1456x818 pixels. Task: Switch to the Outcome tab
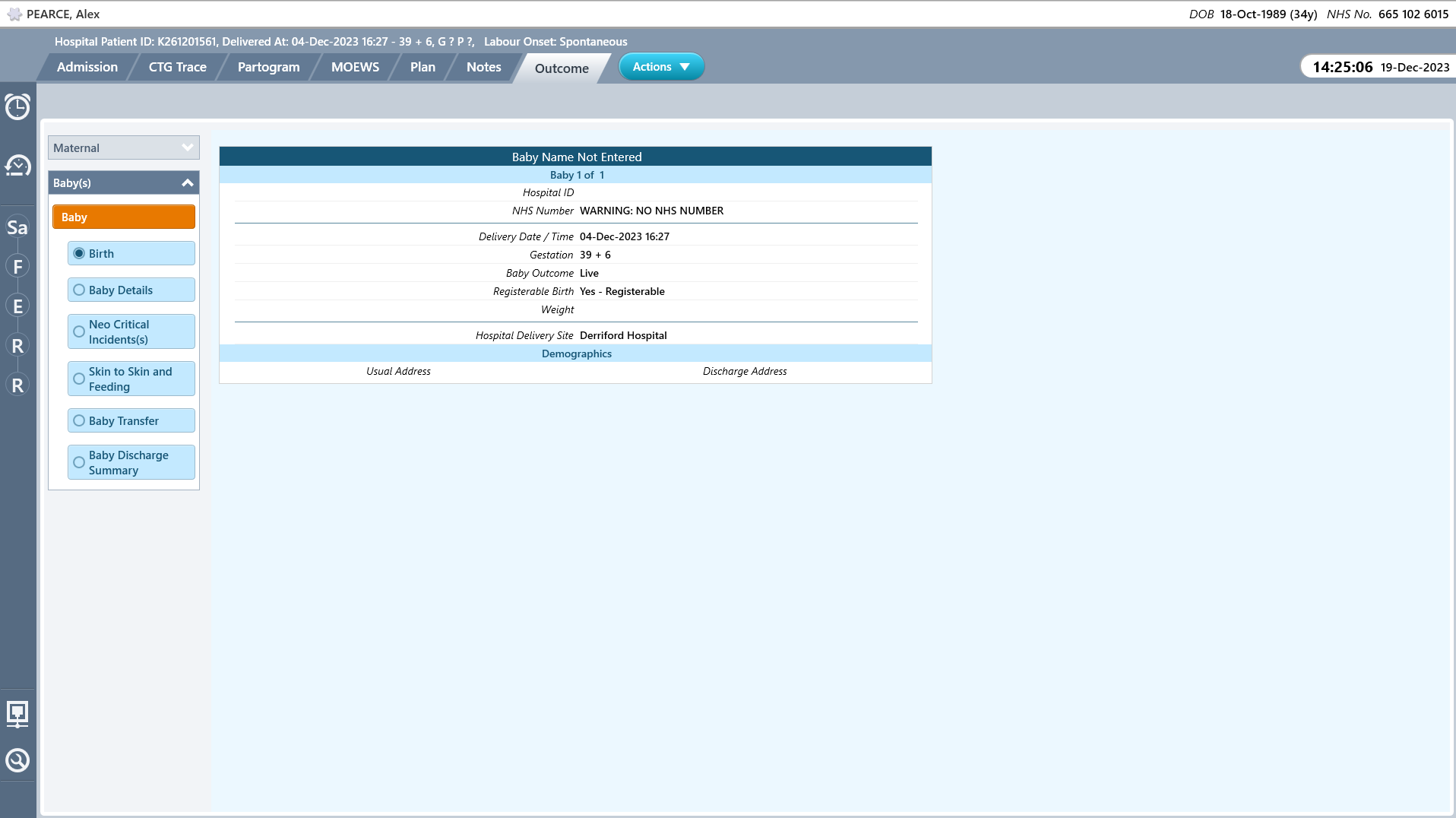[562, 68]
